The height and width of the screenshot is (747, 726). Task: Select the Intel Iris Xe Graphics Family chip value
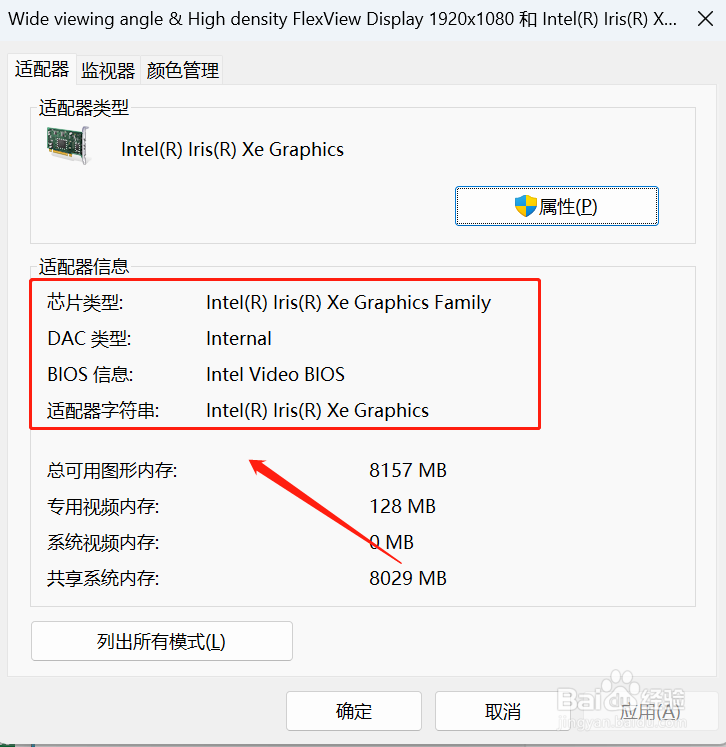[348, 303]
